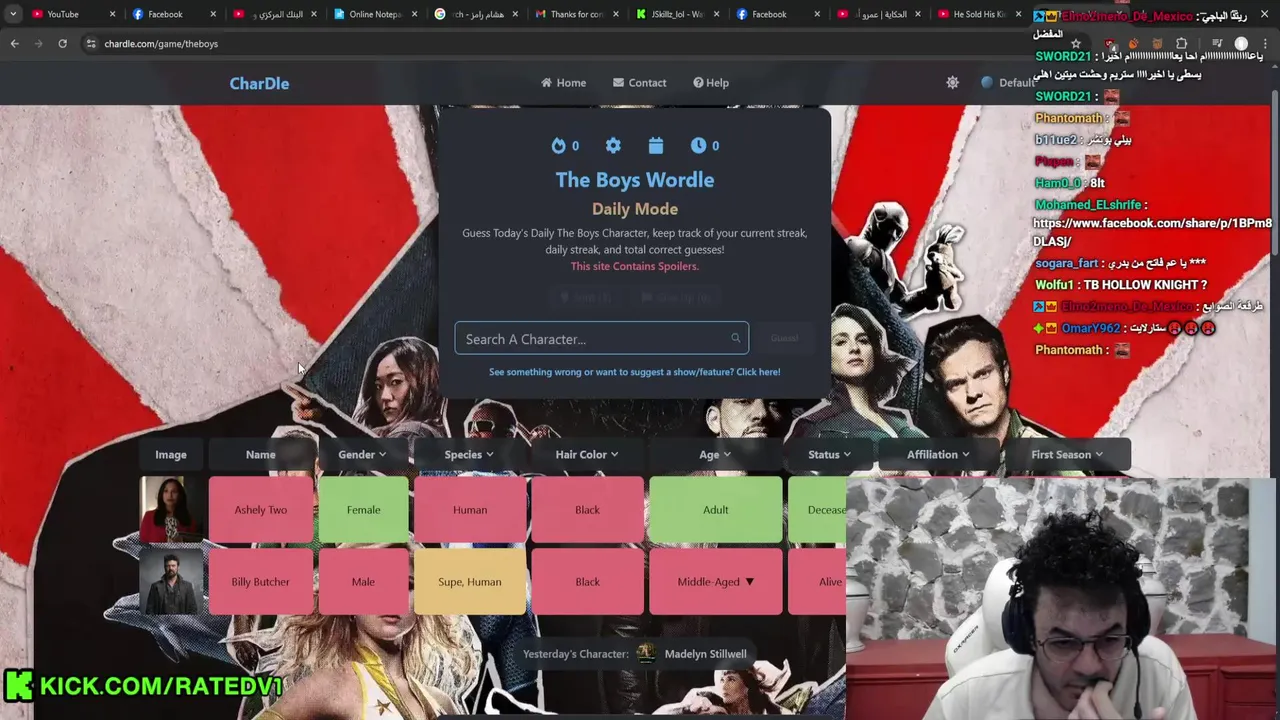The width and height of the screenshot is (1280, 720).
Task: Click the Billy Butcher portrait thumbnail
Action: pyautogui.click(x=171, y=582)
